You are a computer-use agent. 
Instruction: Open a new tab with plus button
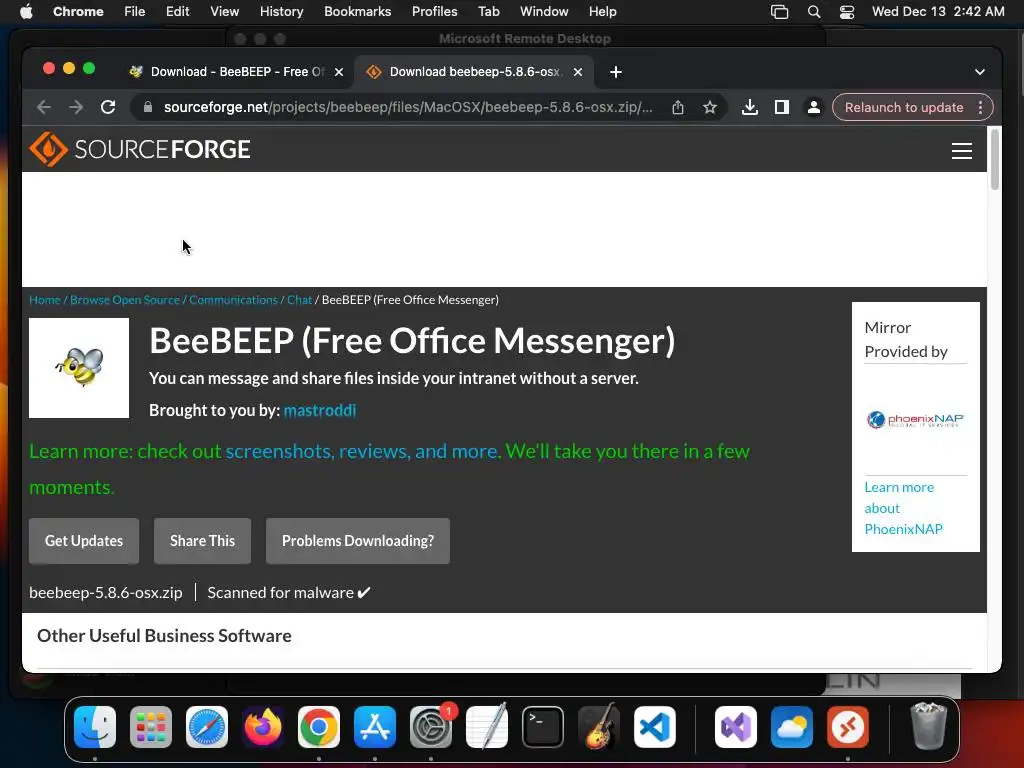tap(616, 72)
